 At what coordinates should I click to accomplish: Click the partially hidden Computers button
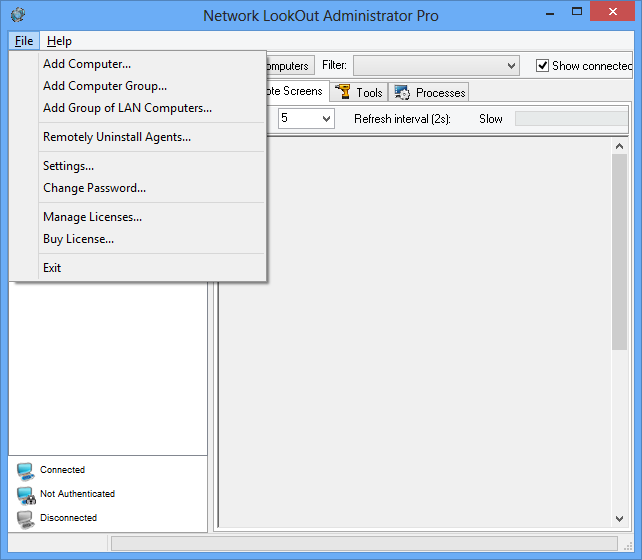tap(290, 65)
